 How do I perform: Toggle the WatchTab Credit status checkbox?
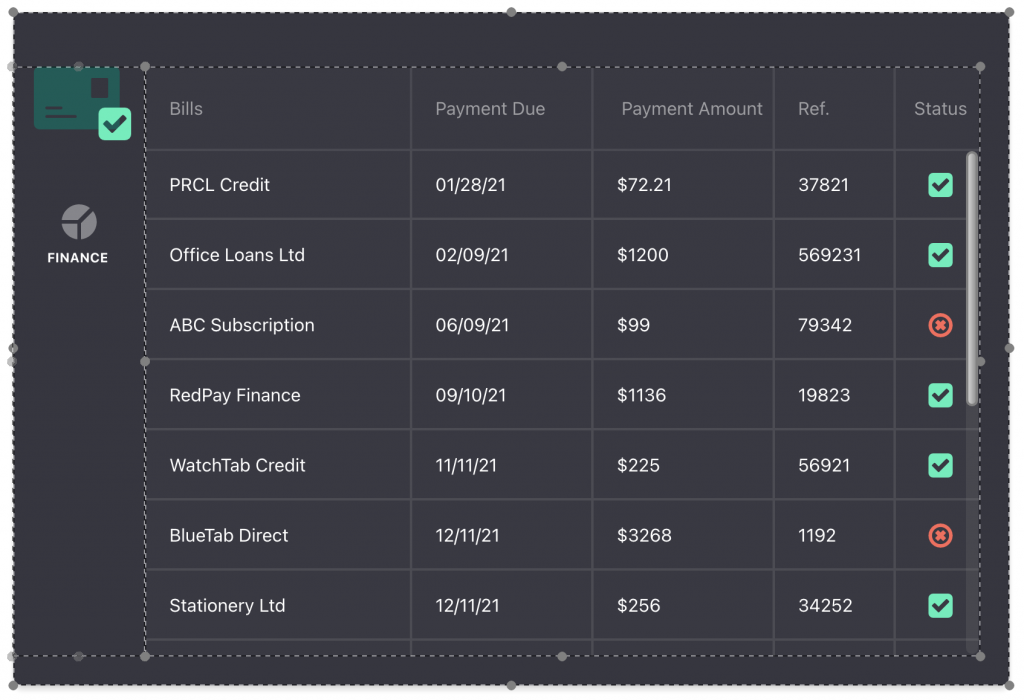tap(940, 465)
